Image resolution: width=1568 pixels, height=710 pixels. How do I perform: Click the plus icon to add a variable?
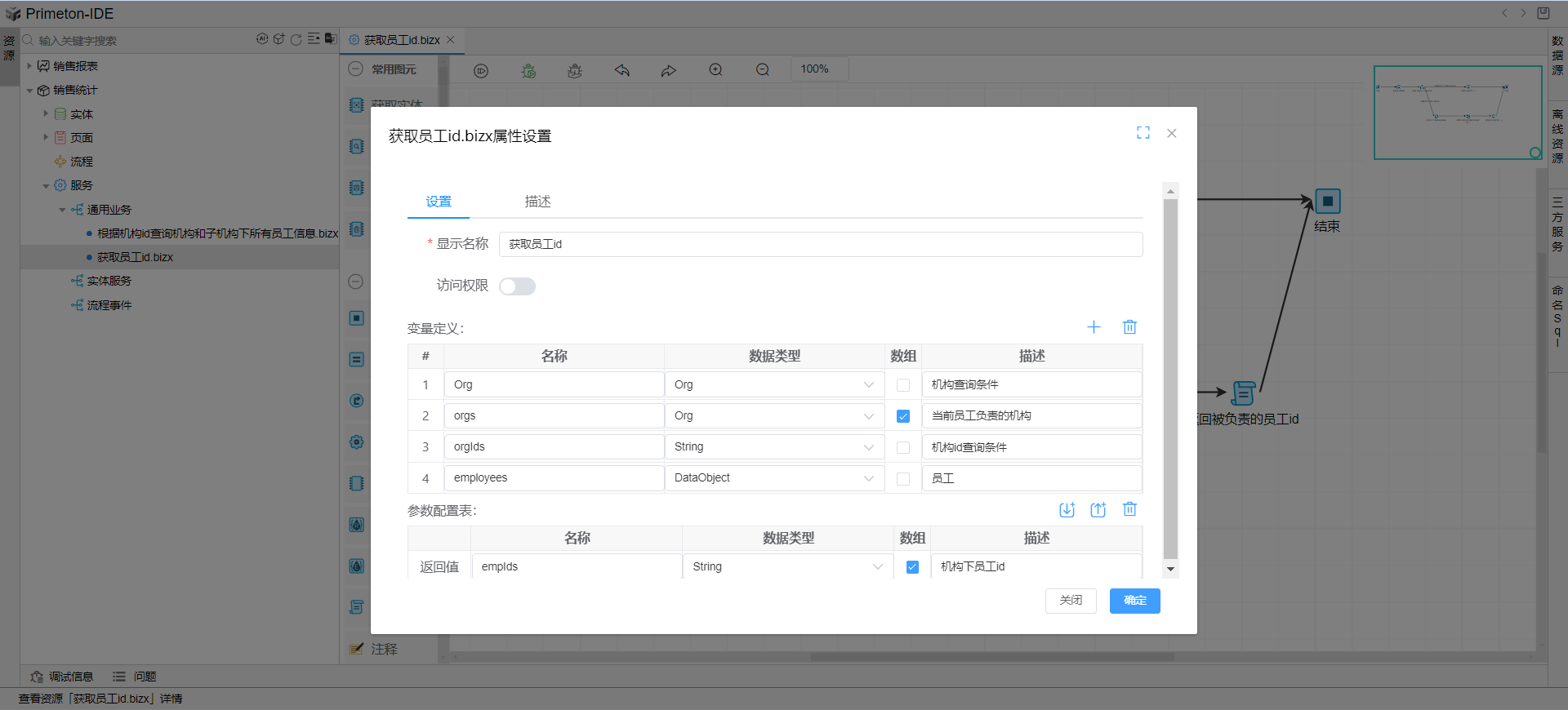(x=1094, y=327)
